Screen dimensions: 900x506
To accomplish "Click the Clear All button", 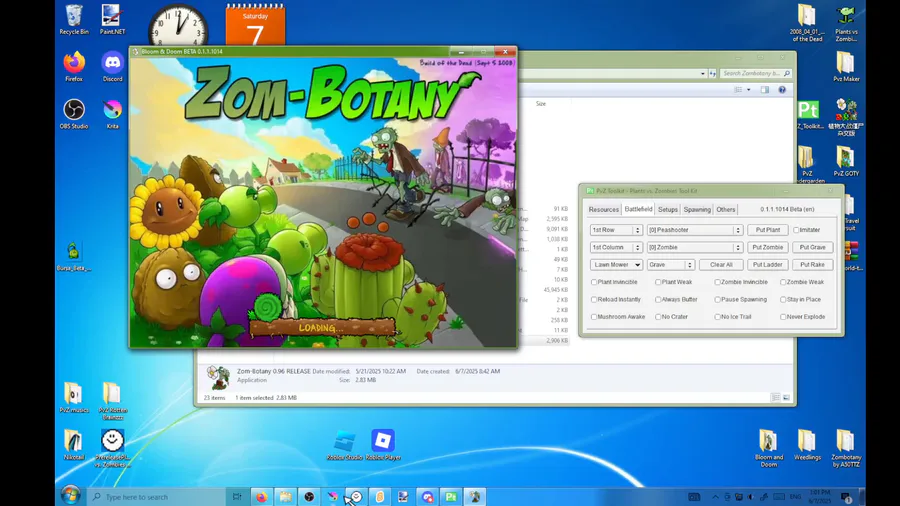I will 721,264.
